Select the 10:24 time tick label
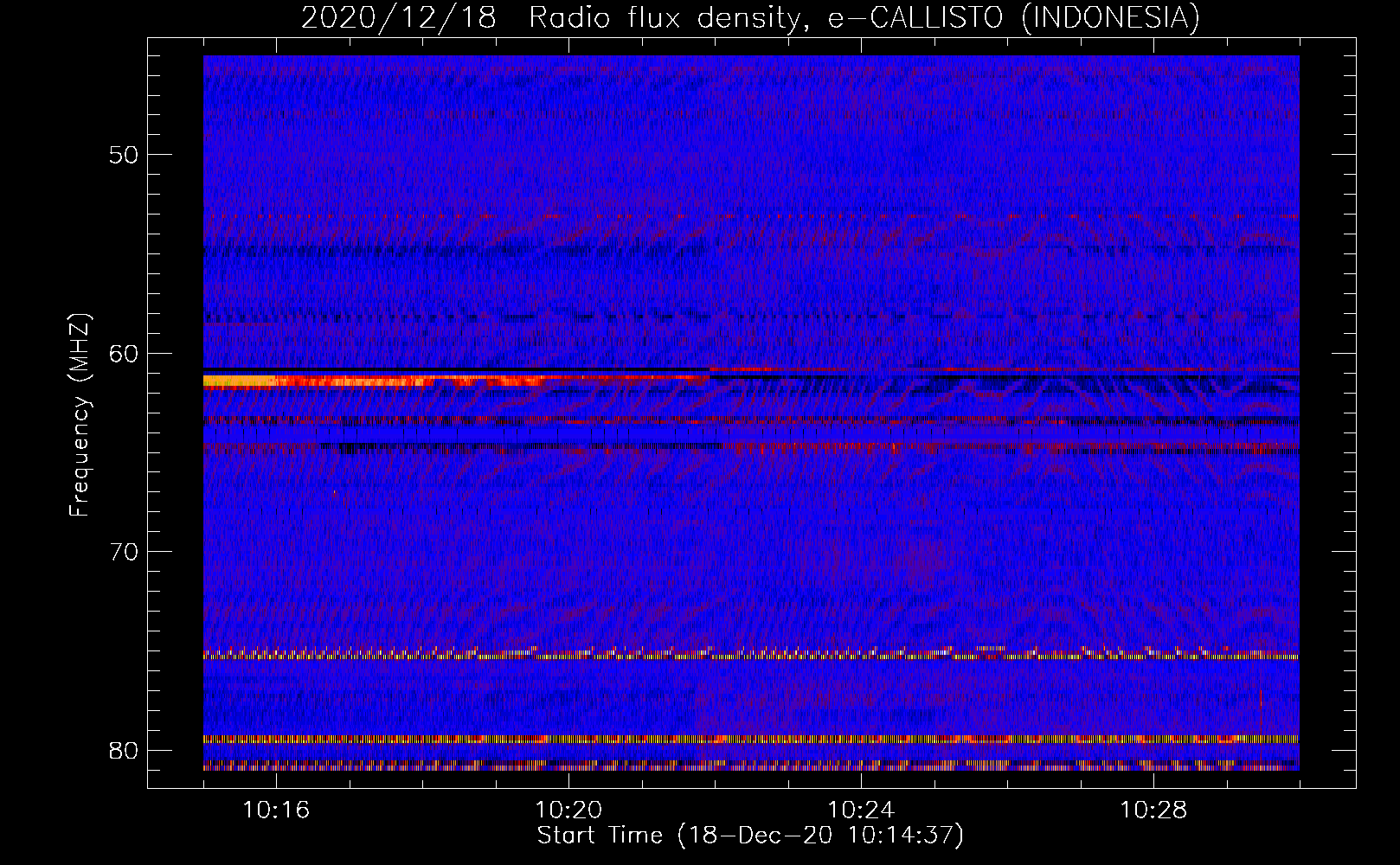Viewport: 1400px width, 865px height. (x=861, y=811)
